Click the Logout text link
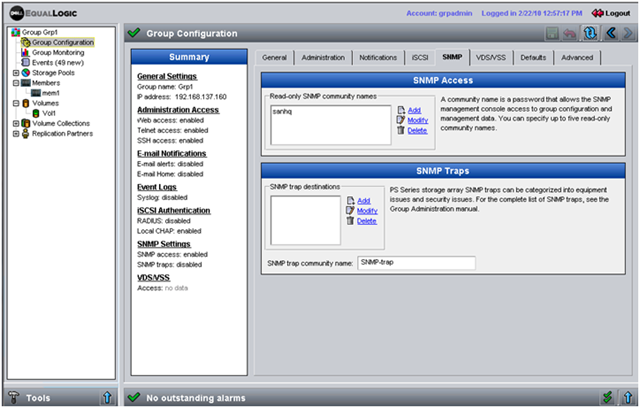640x408 pixels. click(618, 13)
